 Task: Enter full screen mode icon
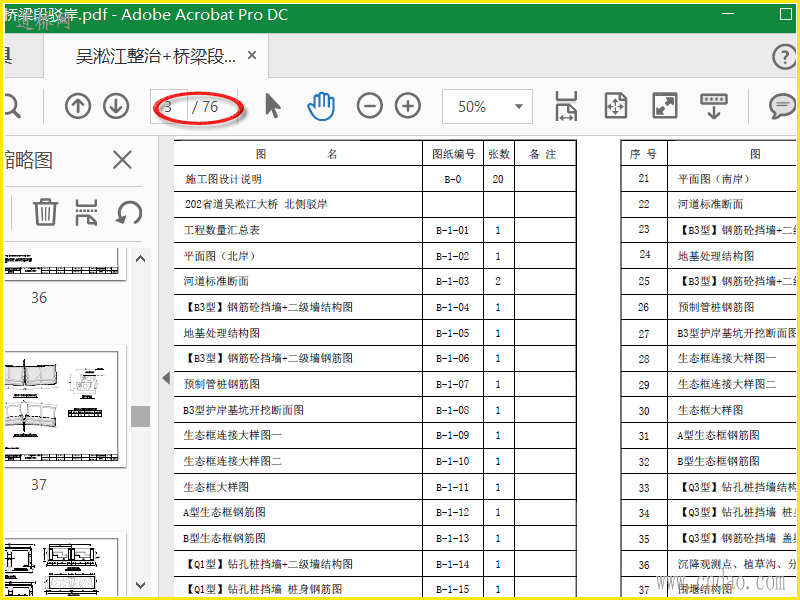click(x=665, y=106)
